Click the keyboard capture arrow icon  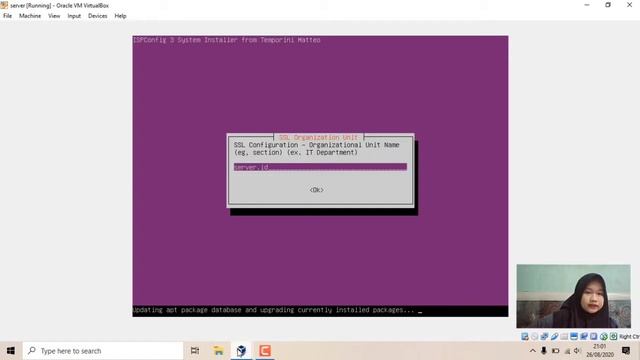613,336
